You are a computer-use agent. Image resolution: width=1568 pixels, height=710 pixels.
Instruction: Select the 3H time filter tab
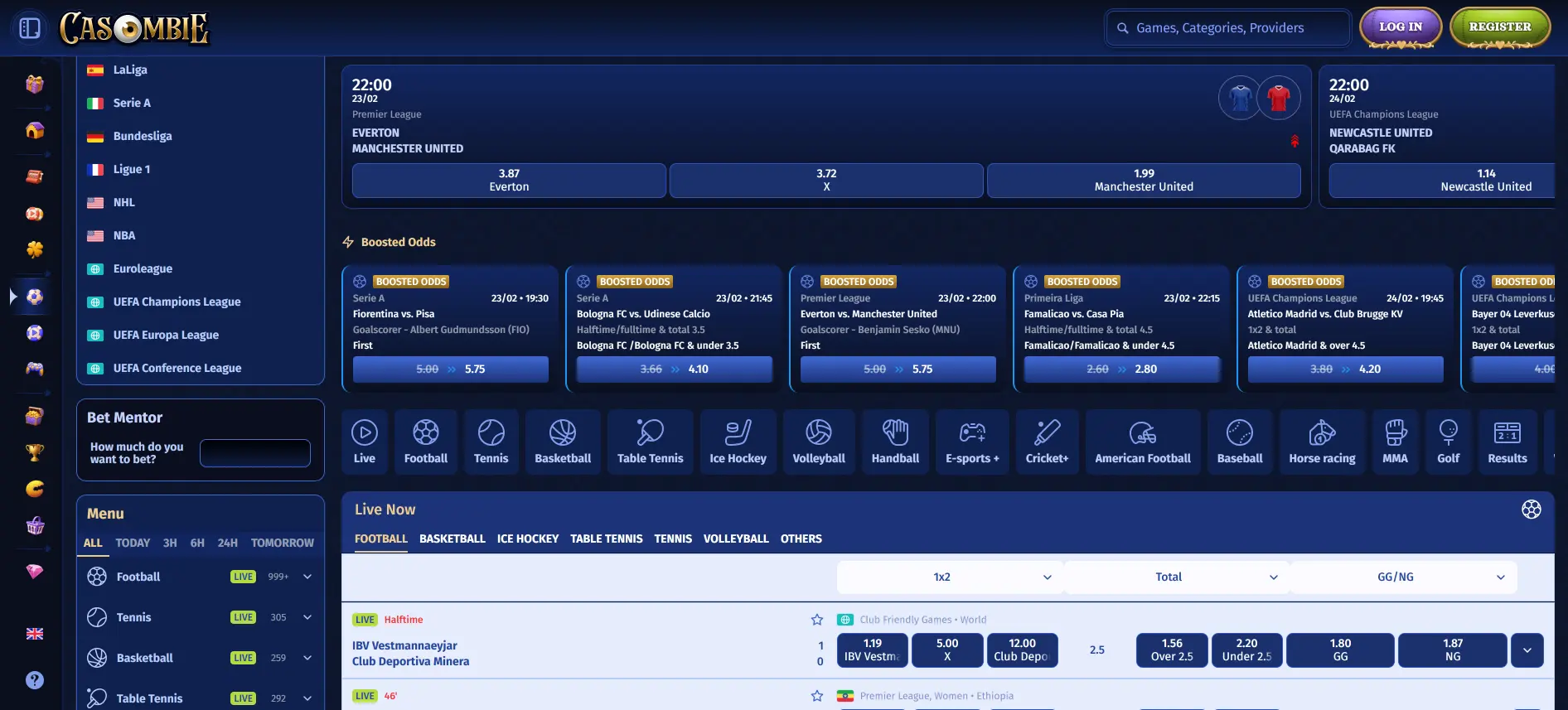coord(170,543)
